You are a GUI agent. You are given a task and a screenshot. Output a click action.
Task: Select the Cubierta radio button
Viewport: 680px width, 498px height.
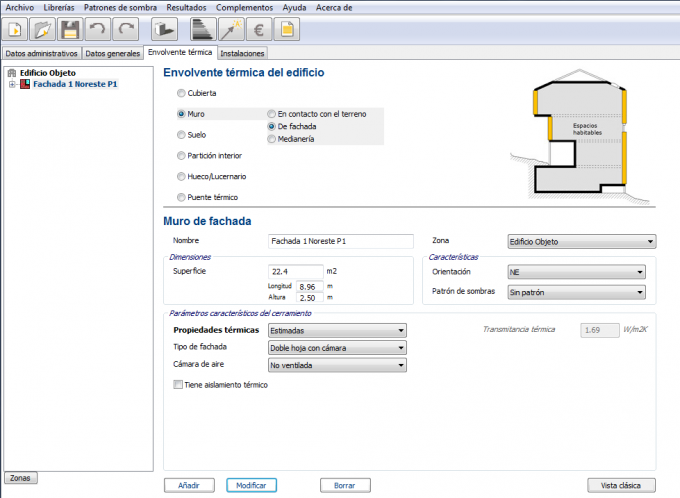point(181,93)
